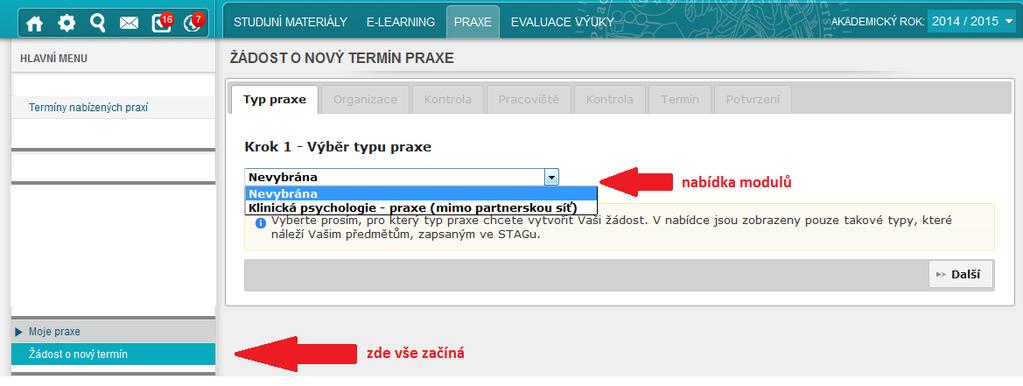This screenshot has width=1023, height=386.
Task: Open the Studijní materiály menu
Action: [290, 22]
